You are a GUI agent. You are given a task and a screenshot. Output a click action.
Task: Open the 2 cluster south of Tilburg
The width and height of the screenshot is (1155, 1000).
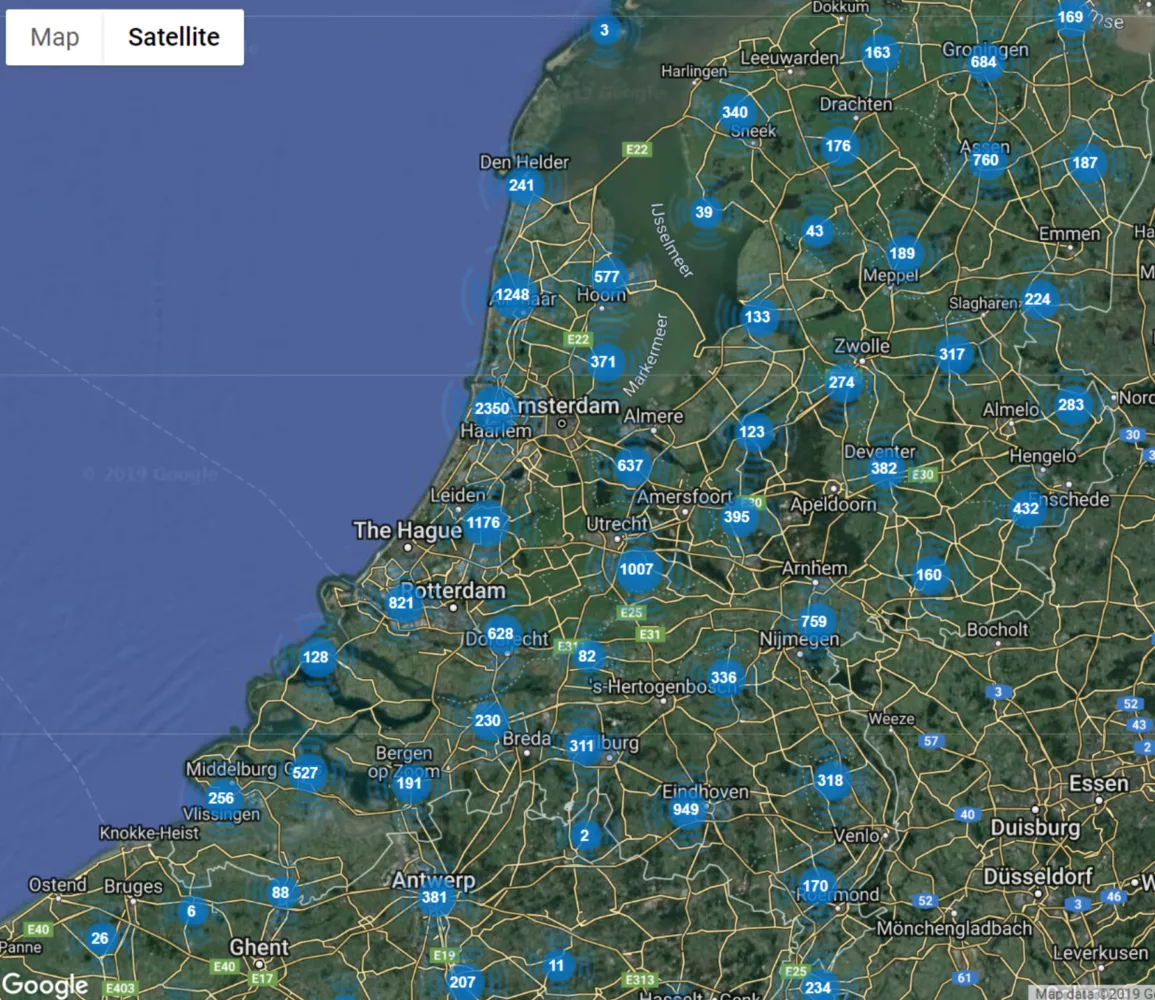[585, 836]
